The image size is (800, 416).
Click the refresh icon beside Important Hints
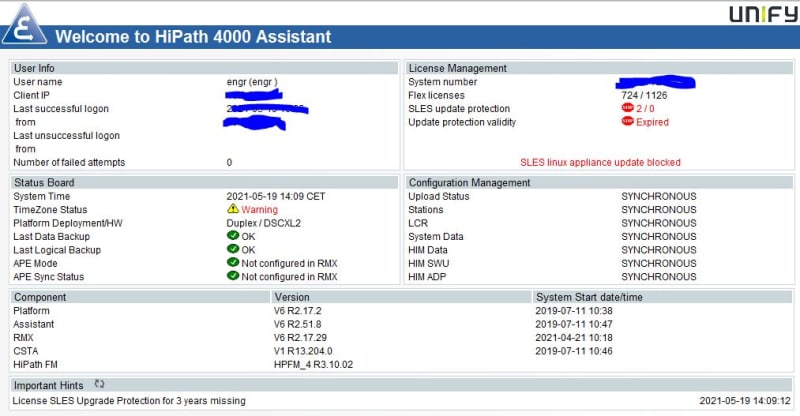tap(99, 384)
